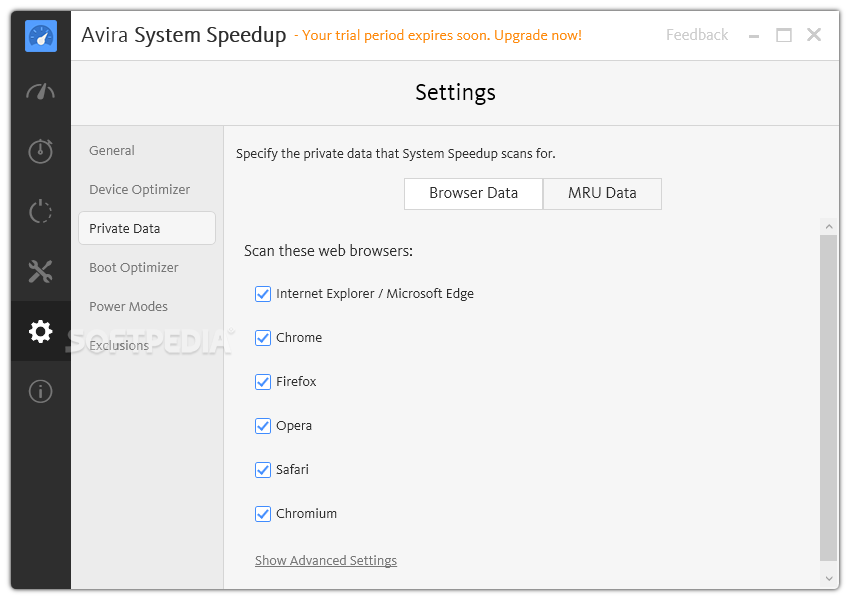Click the Avira System Speedup logo icon
Screen dimensions: 850x600
[41, 36]
